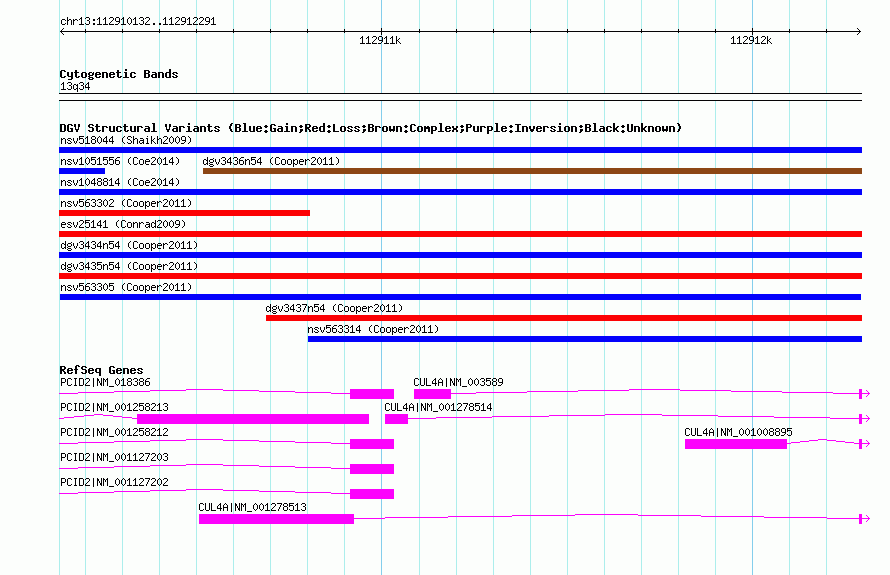Select the CUL4A NM_001278514 exon block
Image resolution: width=890 pixels, height=575 pixels.
point(396,419)
